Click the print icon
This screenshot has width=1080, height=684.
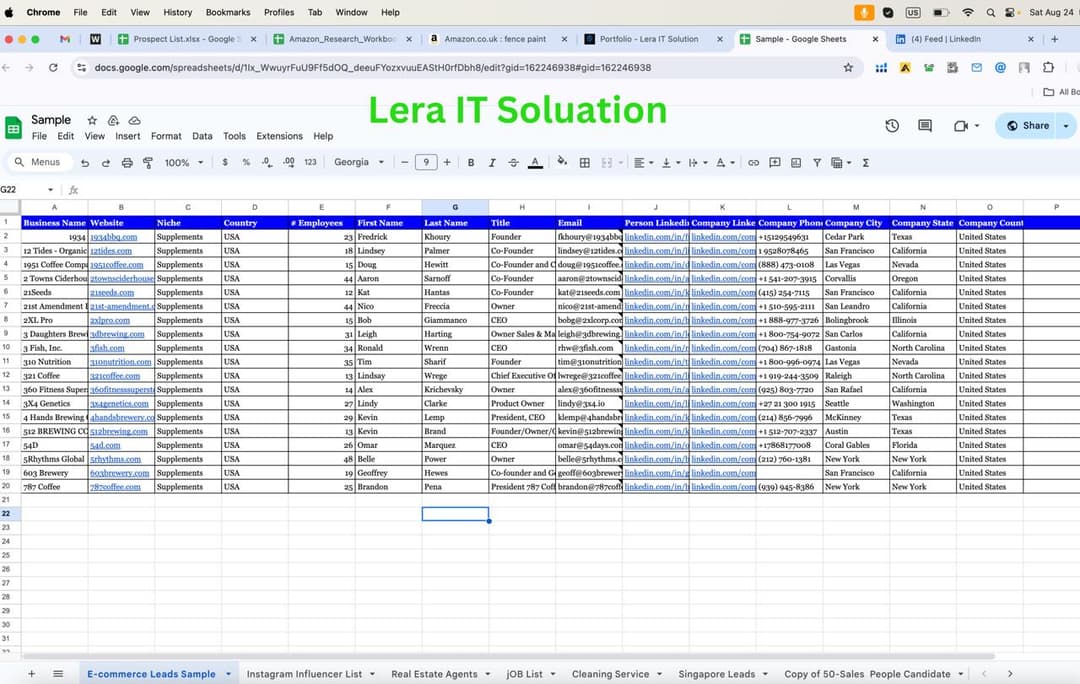(x=127, y=162)
